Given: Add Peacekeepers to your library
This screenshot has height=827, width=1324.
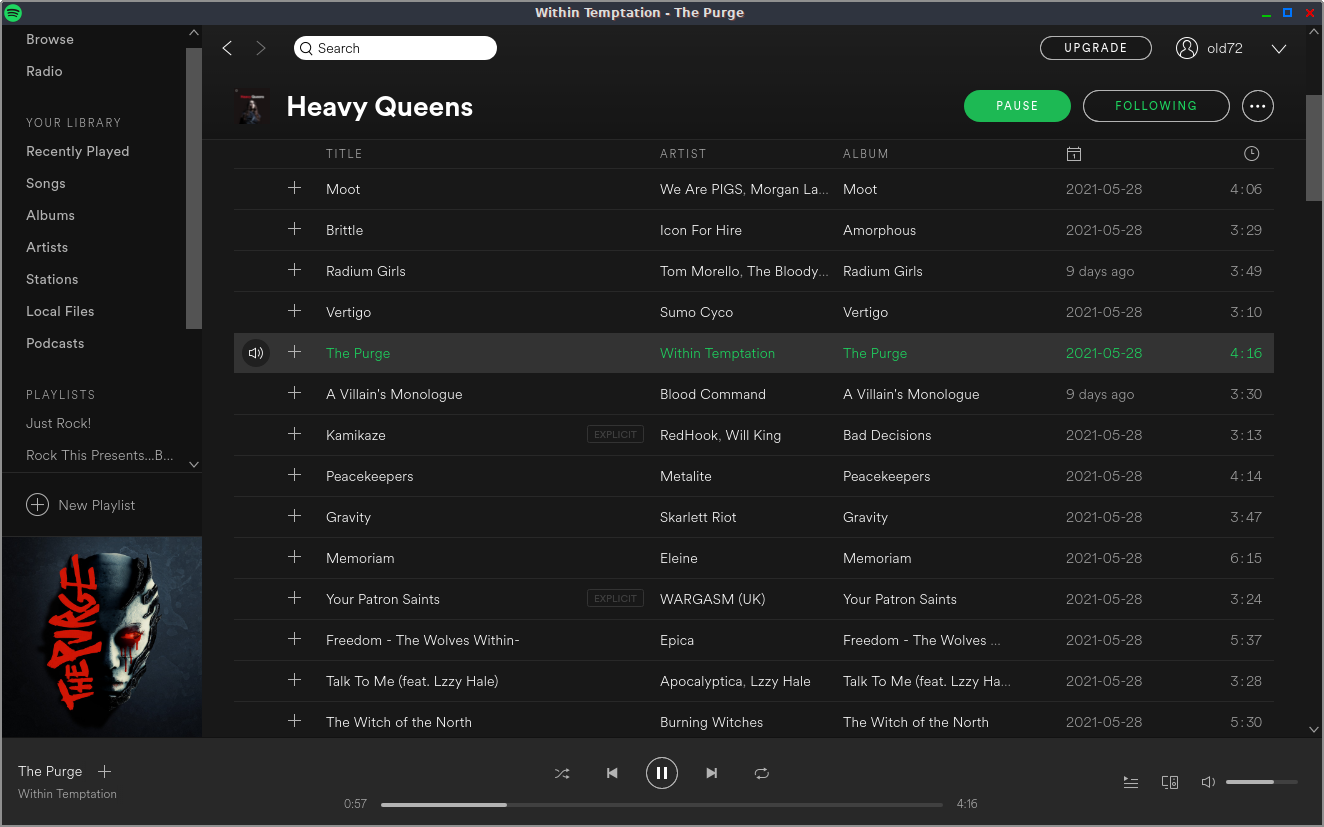Looking at the screenshot, I should (x=294, y=475).
